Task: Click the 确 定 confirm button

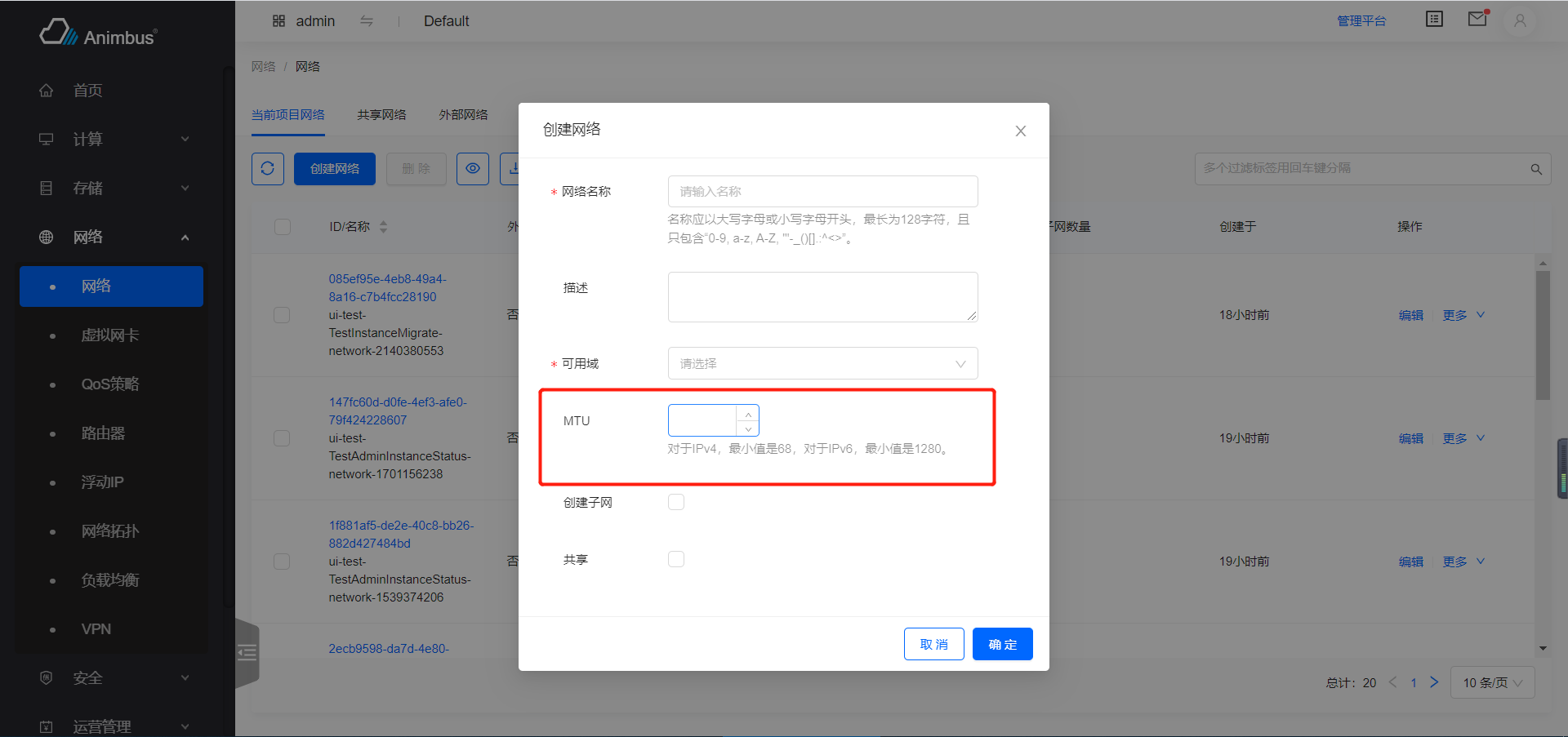Action: pyautogui.click(x=1002, y=643)
